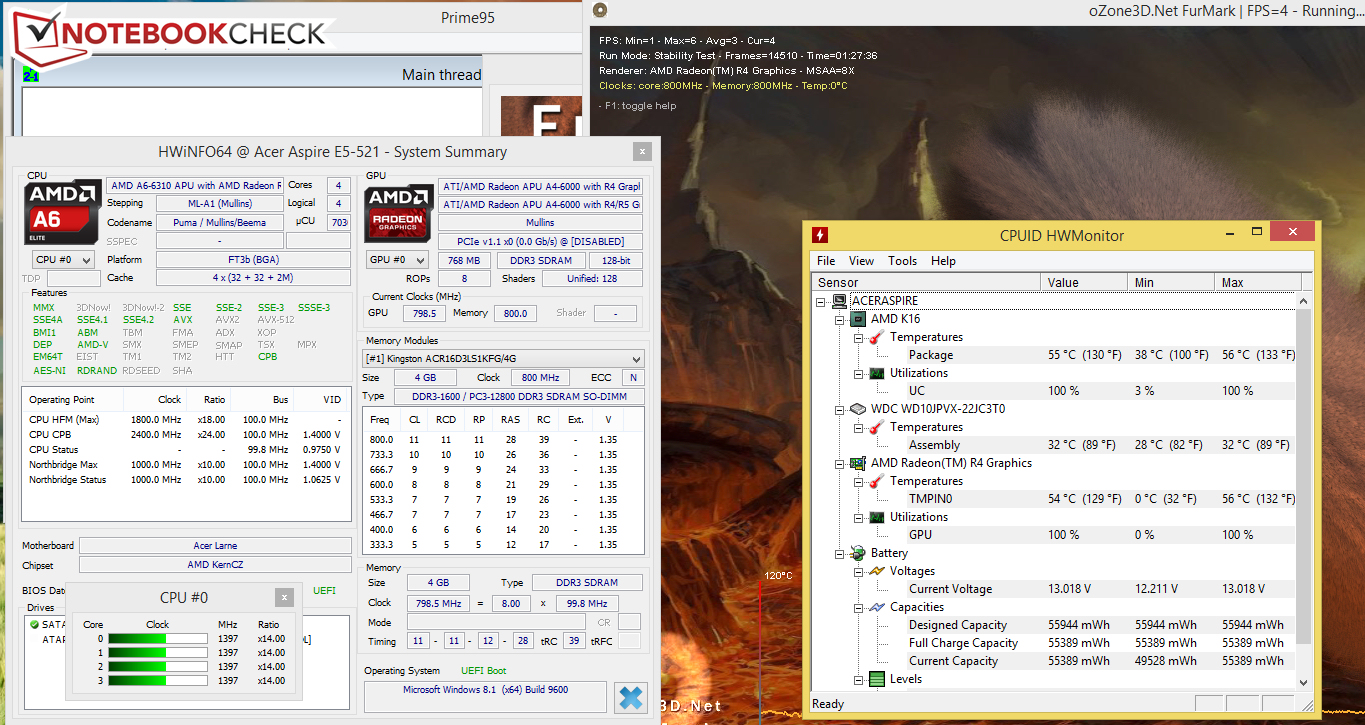Click the thermometer icon under Radeon R4 Graphics
This screenshot has height=725, width=1365.
pyautogui.click(x=876, y=481)
